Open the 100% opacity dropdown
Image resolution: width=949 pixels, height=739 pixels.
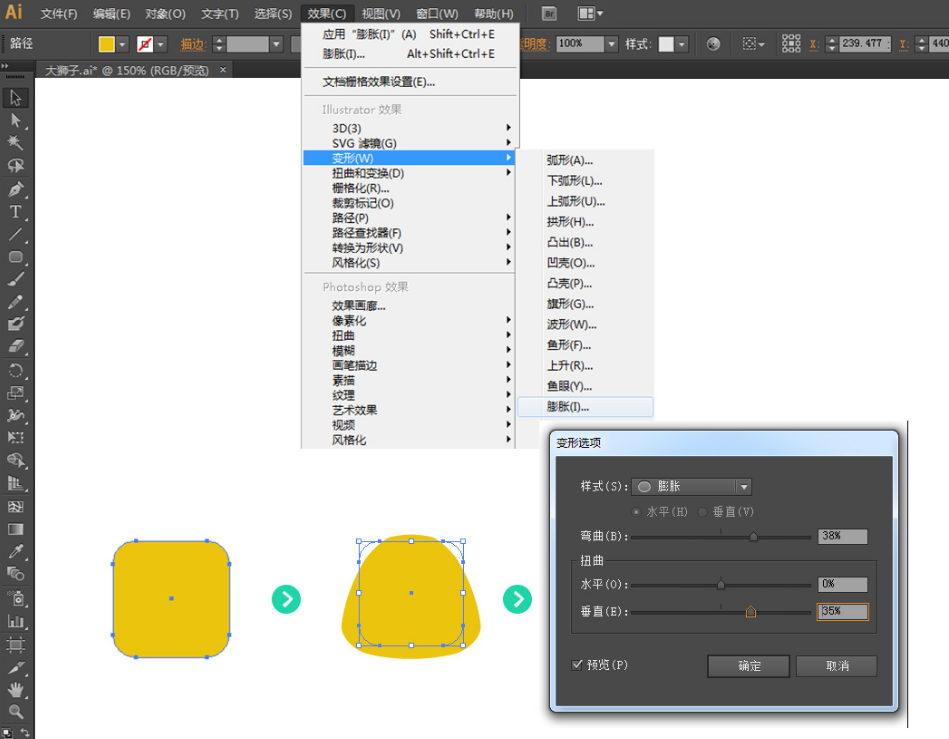[611, 44]
